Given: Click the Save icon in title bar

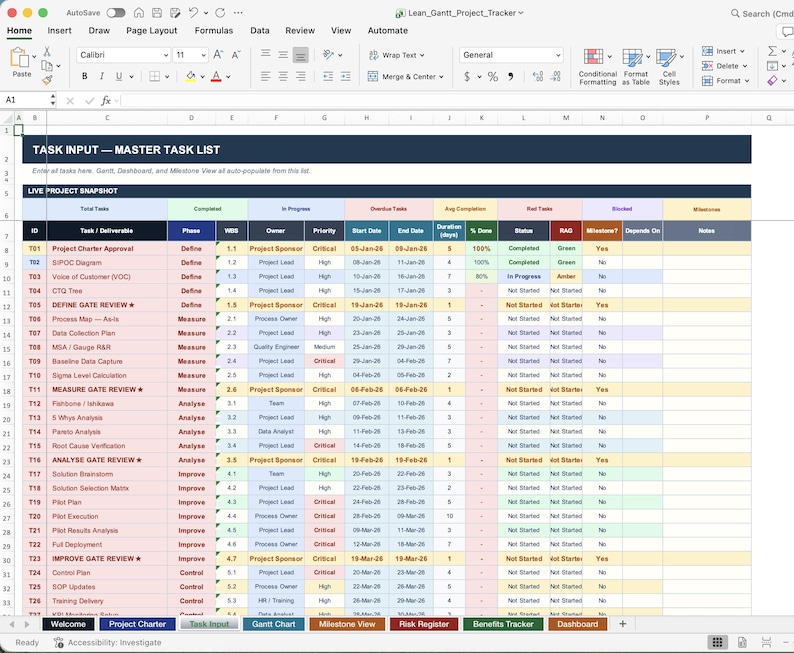Looking at the screenshot, I should (x=157, y=13).
